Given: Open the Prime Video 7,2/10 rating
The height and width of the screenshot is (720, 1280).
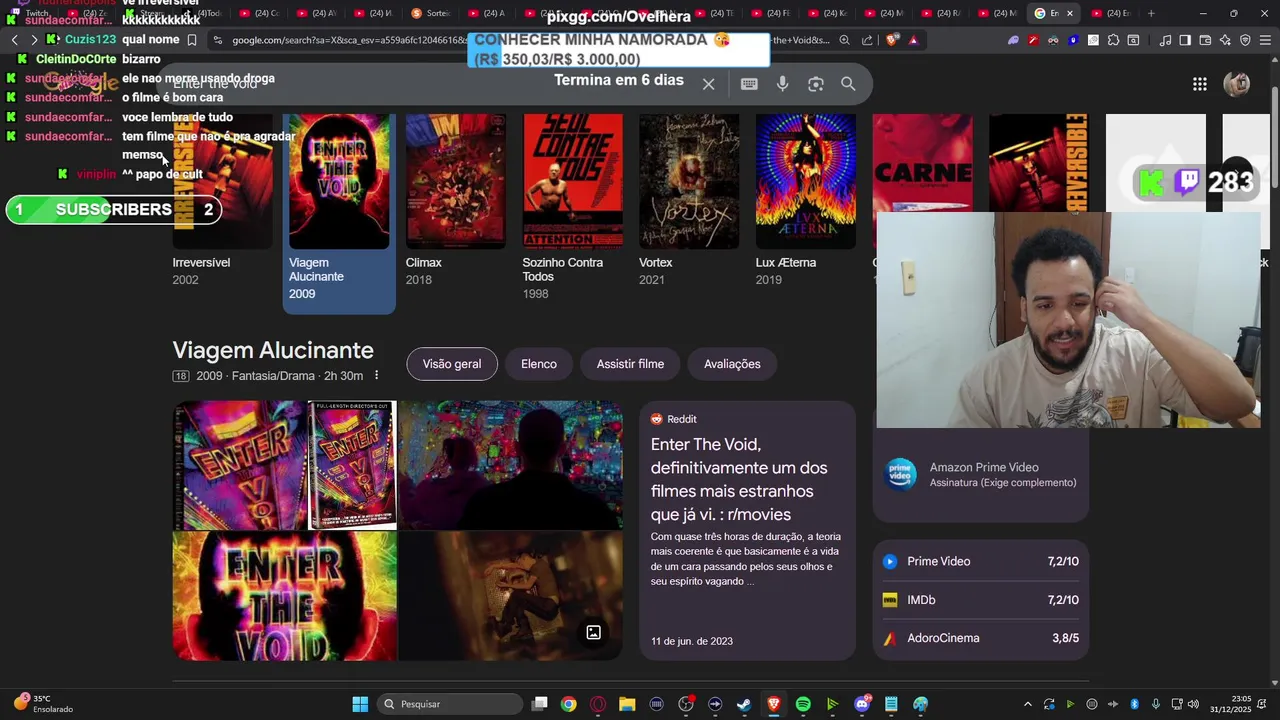Looking at the screenshot, I should tap(981, 562).
